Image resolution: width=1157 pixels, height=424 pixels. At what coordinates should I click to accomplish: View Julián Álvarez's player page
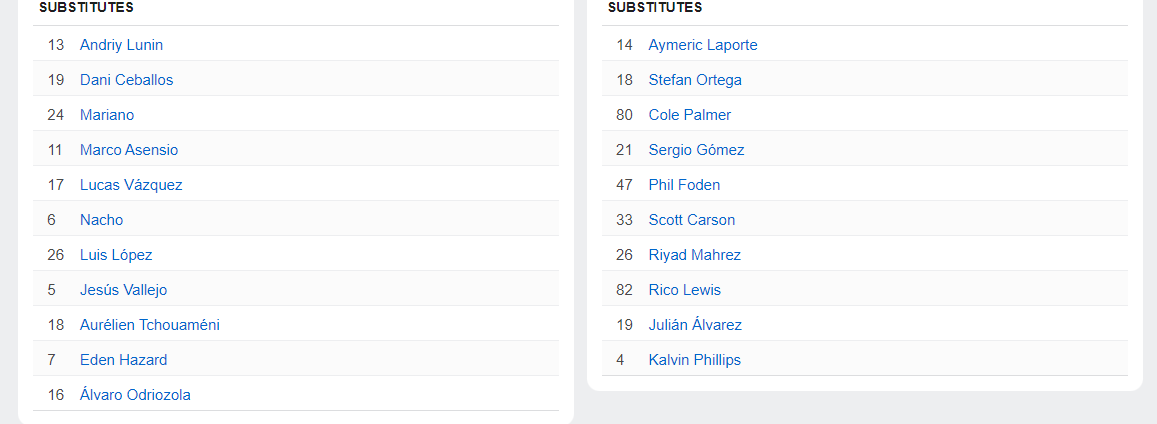tap(695, 325)
